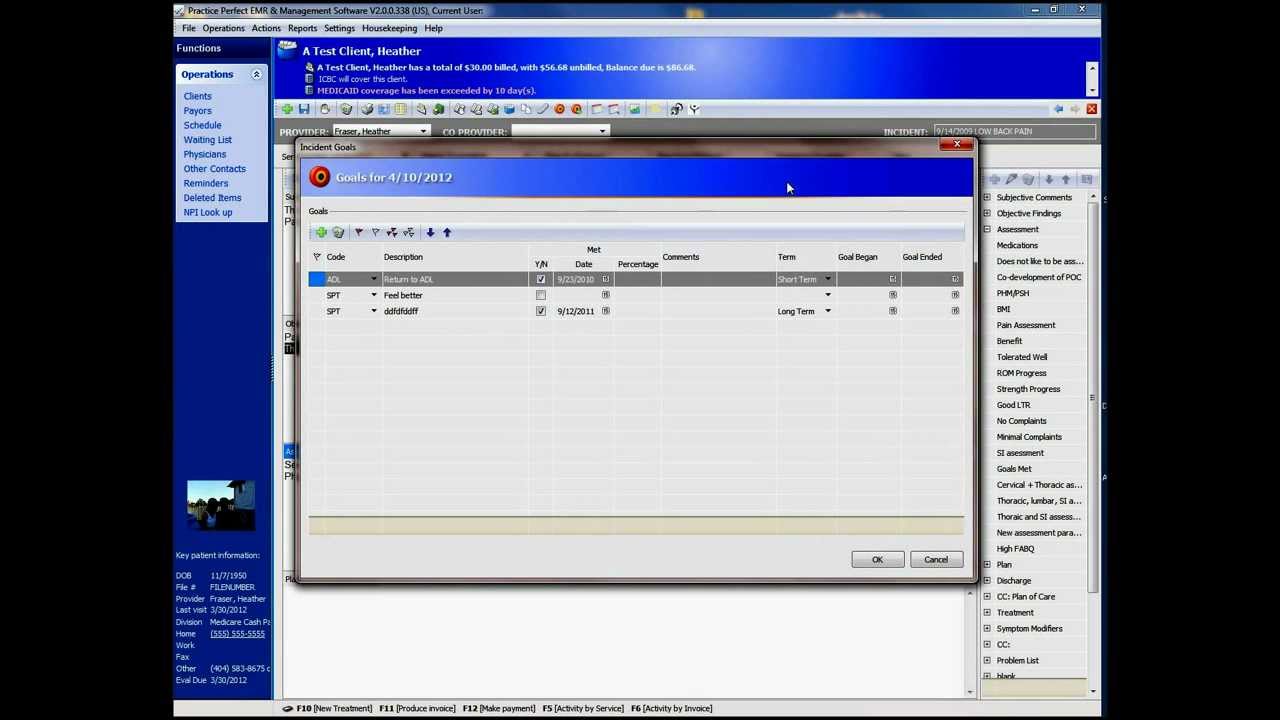Open the date picker for 9/12/2011 met date
The image size is (1280, 720).
point(605,311)
